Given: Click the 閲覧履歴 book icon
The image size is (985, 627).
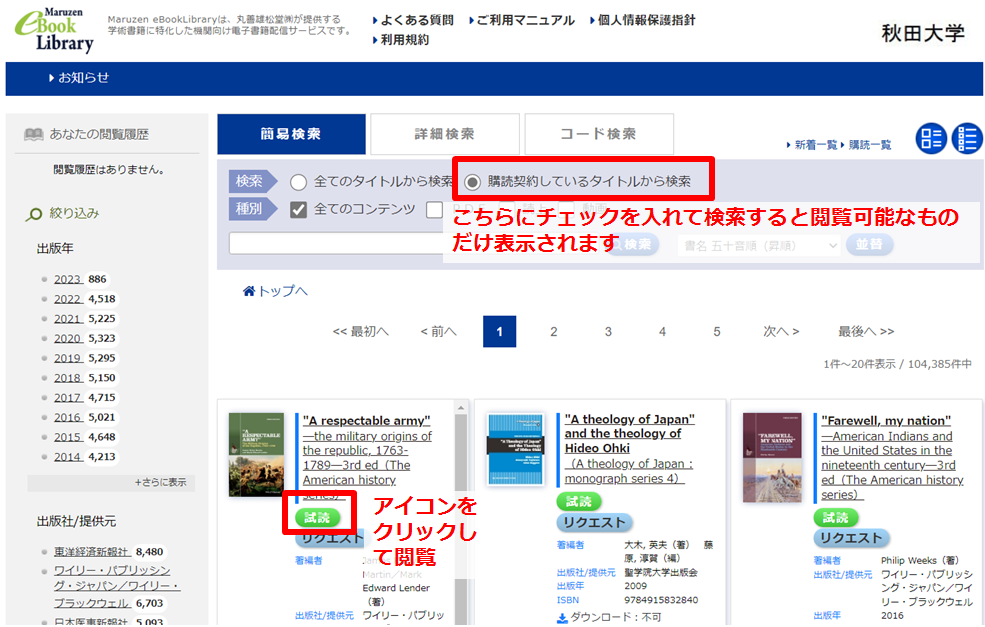Looking at the screenshot, I should pos(33,134).
